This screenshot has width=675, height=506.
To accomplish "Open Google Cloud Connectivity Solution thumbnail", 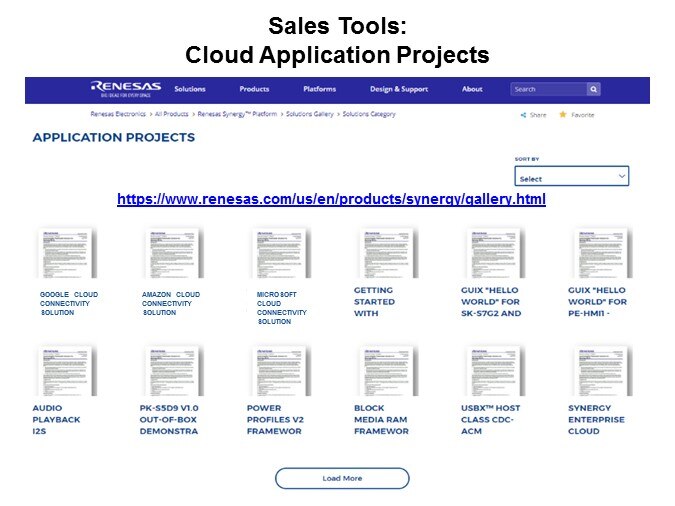I will [x=66, y=253].
